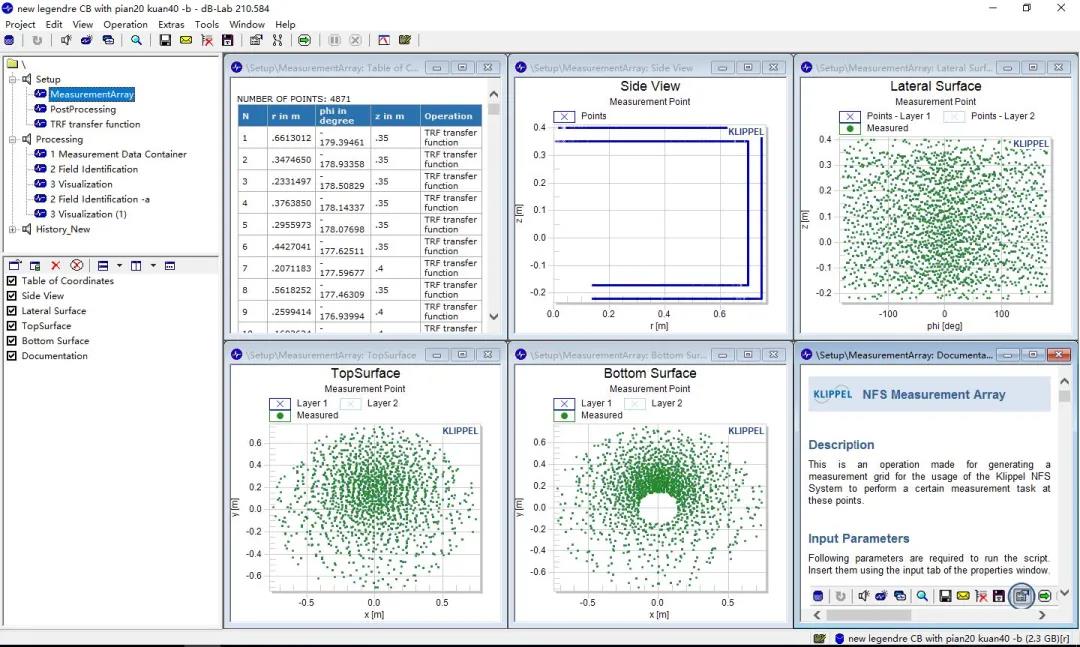This screenshot has height=647, width=1080.
Task: Click the red X delete icon in main toolbar
Action: (207, 40)
